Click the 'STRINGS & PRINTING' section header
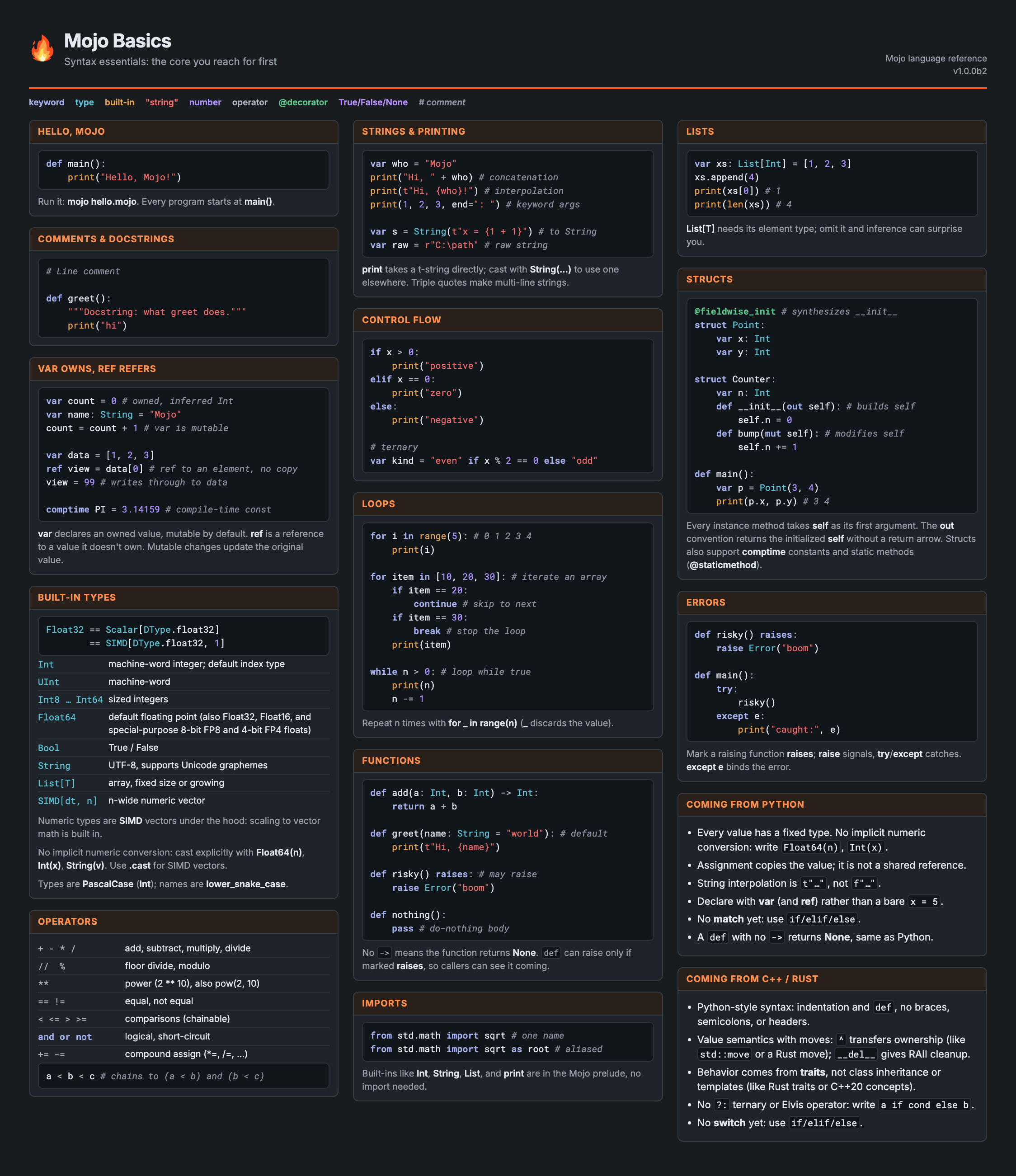This screenshot has height=1176, width=1016. click(413, 132)
